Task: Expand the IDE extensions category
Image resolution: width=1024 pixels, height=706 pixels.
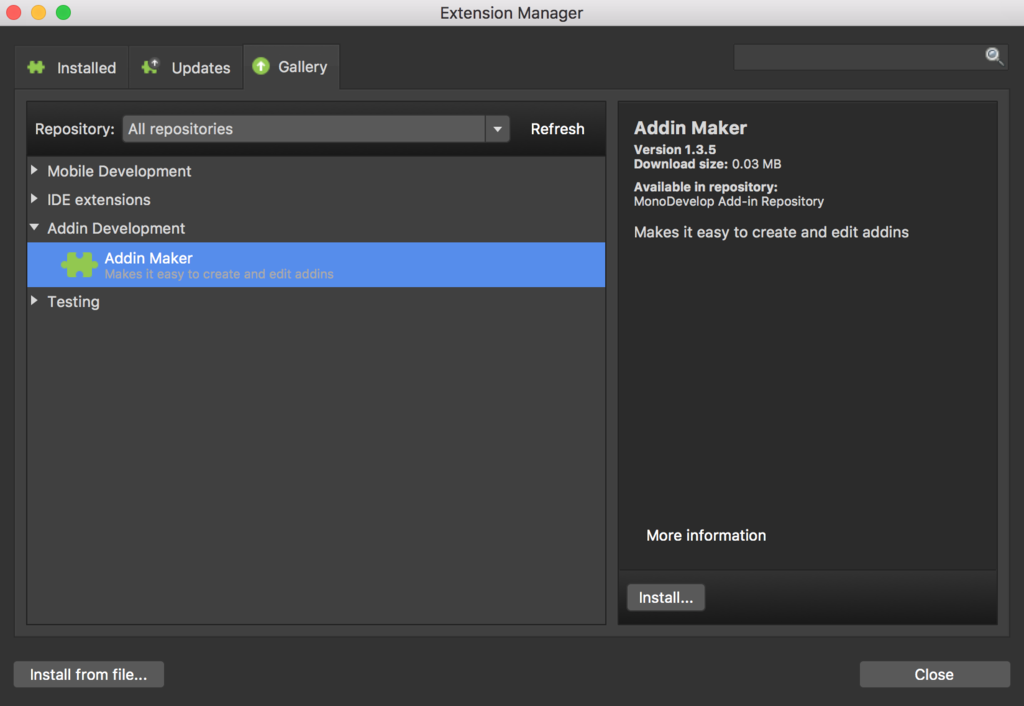Action: pos(34,199)
